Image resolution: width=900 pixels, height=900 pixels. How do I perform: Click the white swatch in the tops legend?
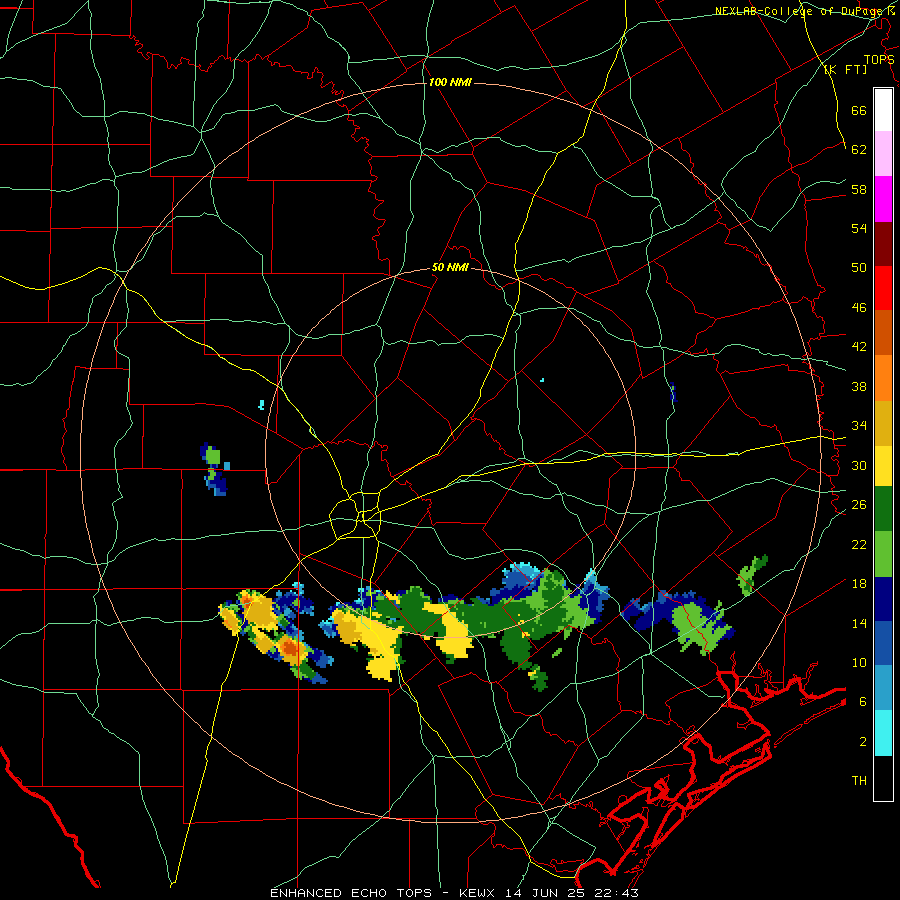(883, 110)
